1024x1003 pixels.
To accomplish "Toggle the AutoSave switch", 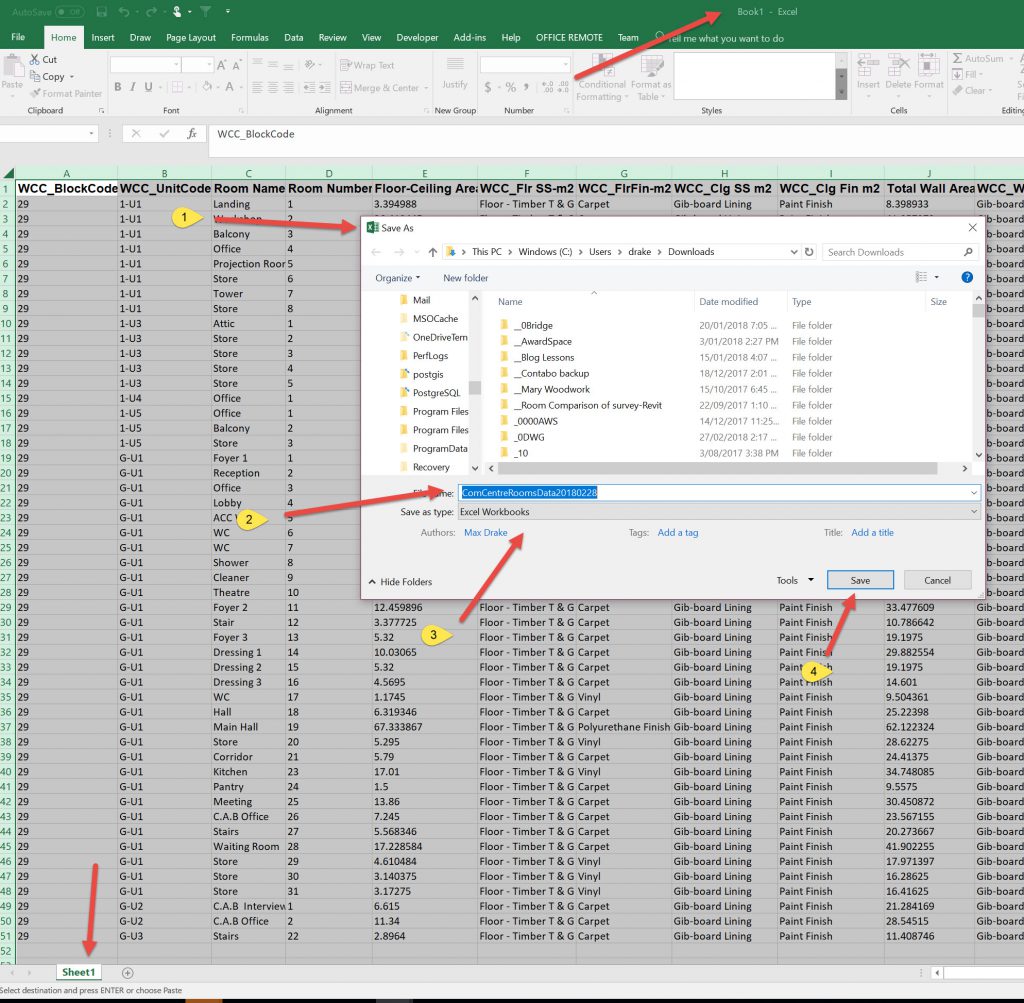I will pos(69,12).
